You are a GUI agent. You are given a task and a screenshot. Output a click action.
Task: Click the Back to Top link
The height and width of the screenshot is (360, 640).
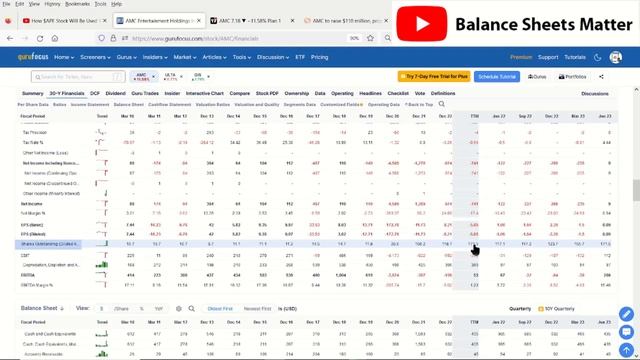419,104
